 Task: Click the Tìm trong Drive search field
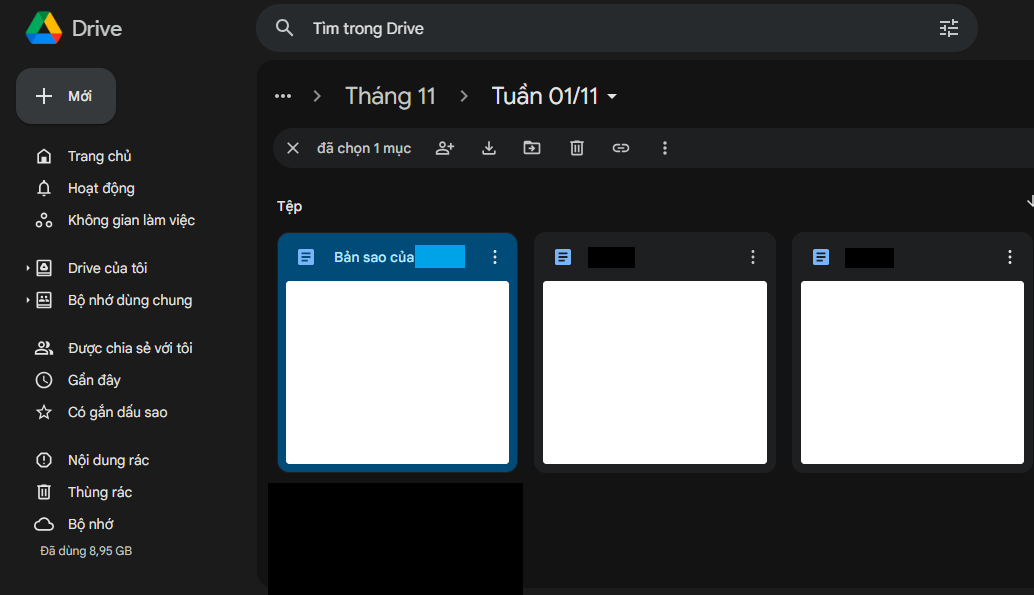tap(600, 28)
